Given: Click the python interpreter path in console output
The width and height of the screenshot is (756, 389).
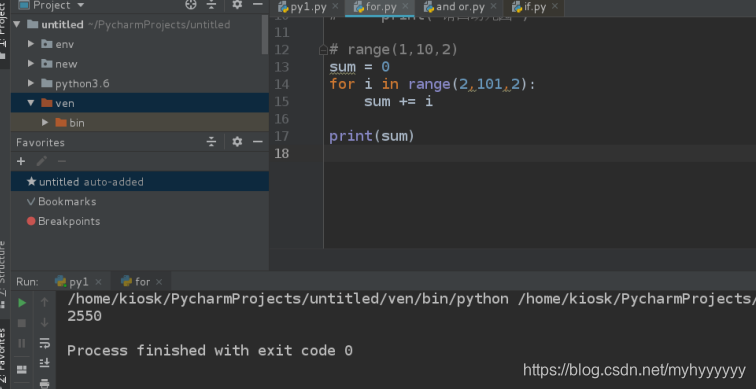Looking at the screenshot, I should pos(288,299).
